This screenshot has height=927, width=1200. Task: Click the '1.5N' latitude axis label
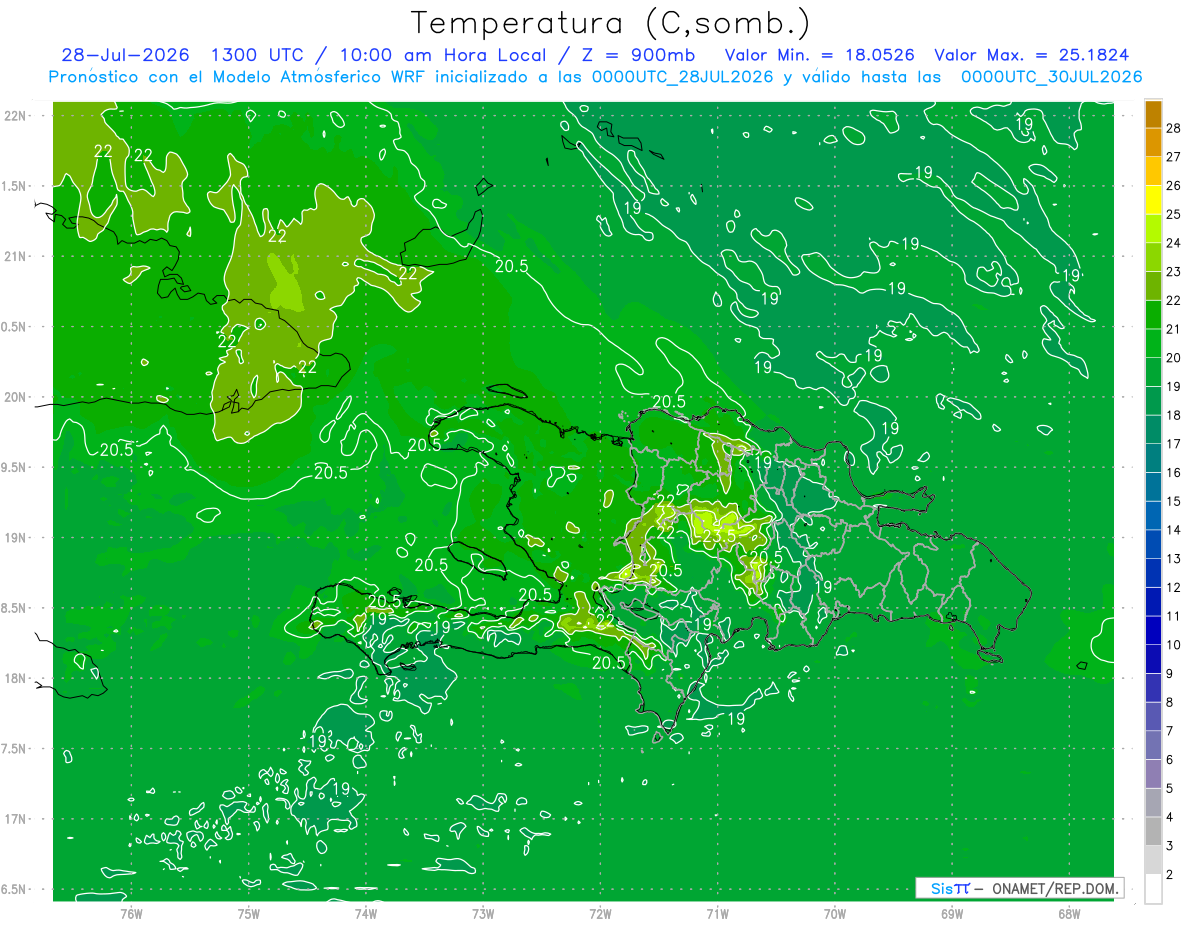(14, 186)
